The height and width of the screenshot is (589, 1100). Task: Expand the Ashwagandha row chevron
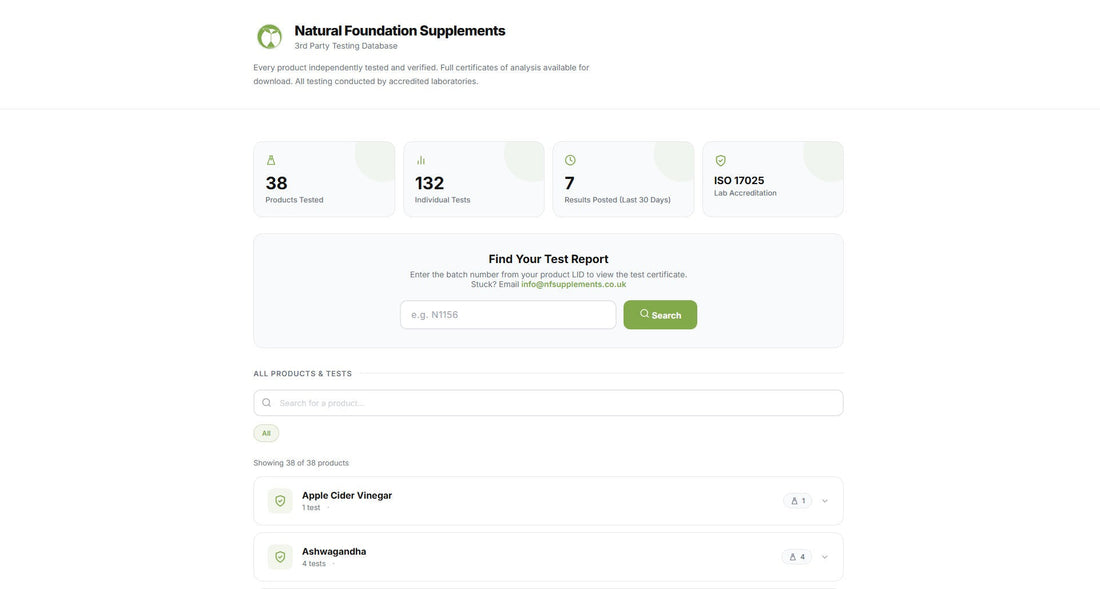coord(825,557)
